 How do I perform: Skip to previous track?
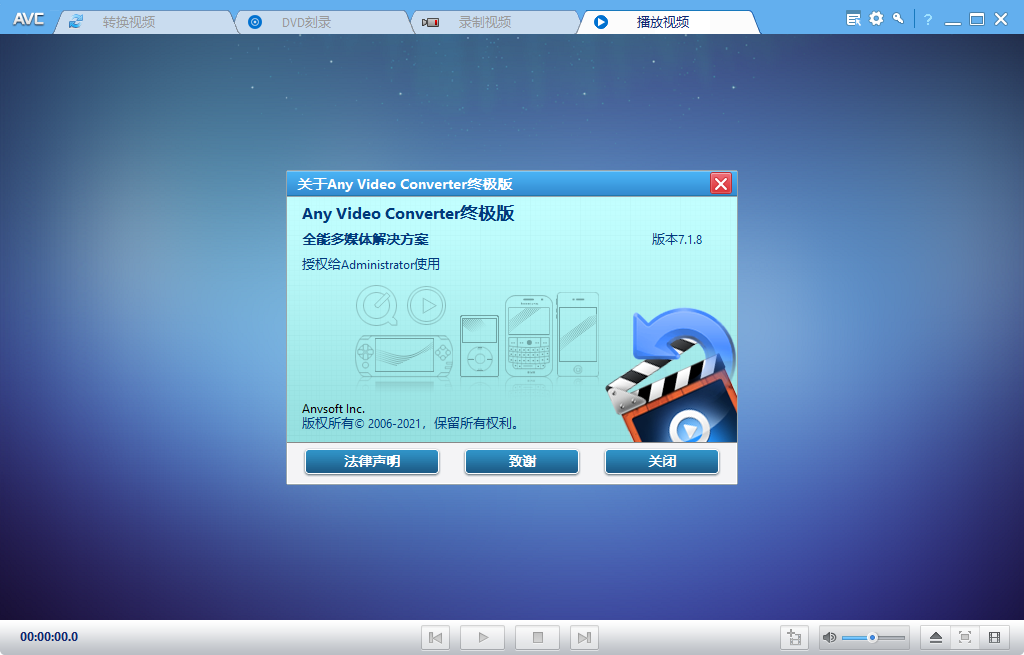click(436, 637)
